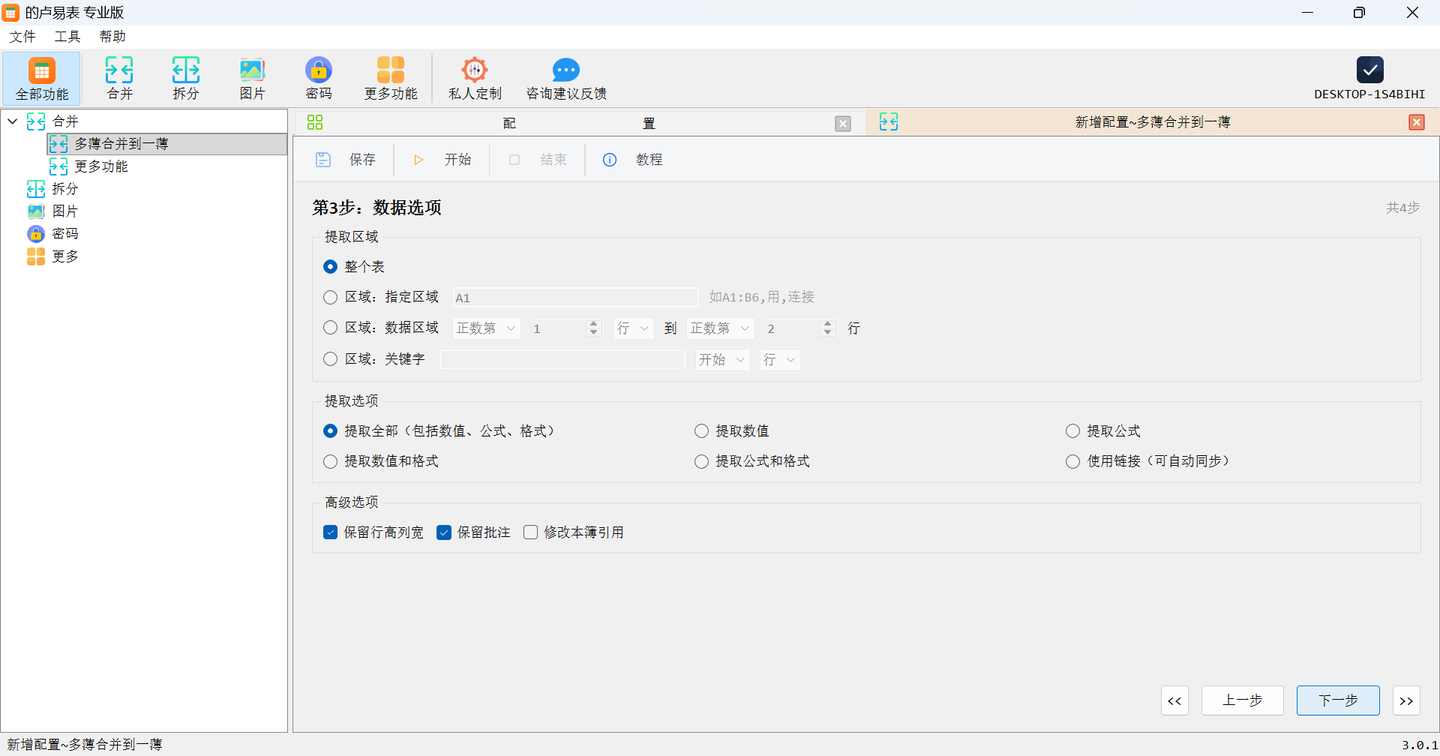
Task: Open the 工具 menu
Action: click(67, 37)
